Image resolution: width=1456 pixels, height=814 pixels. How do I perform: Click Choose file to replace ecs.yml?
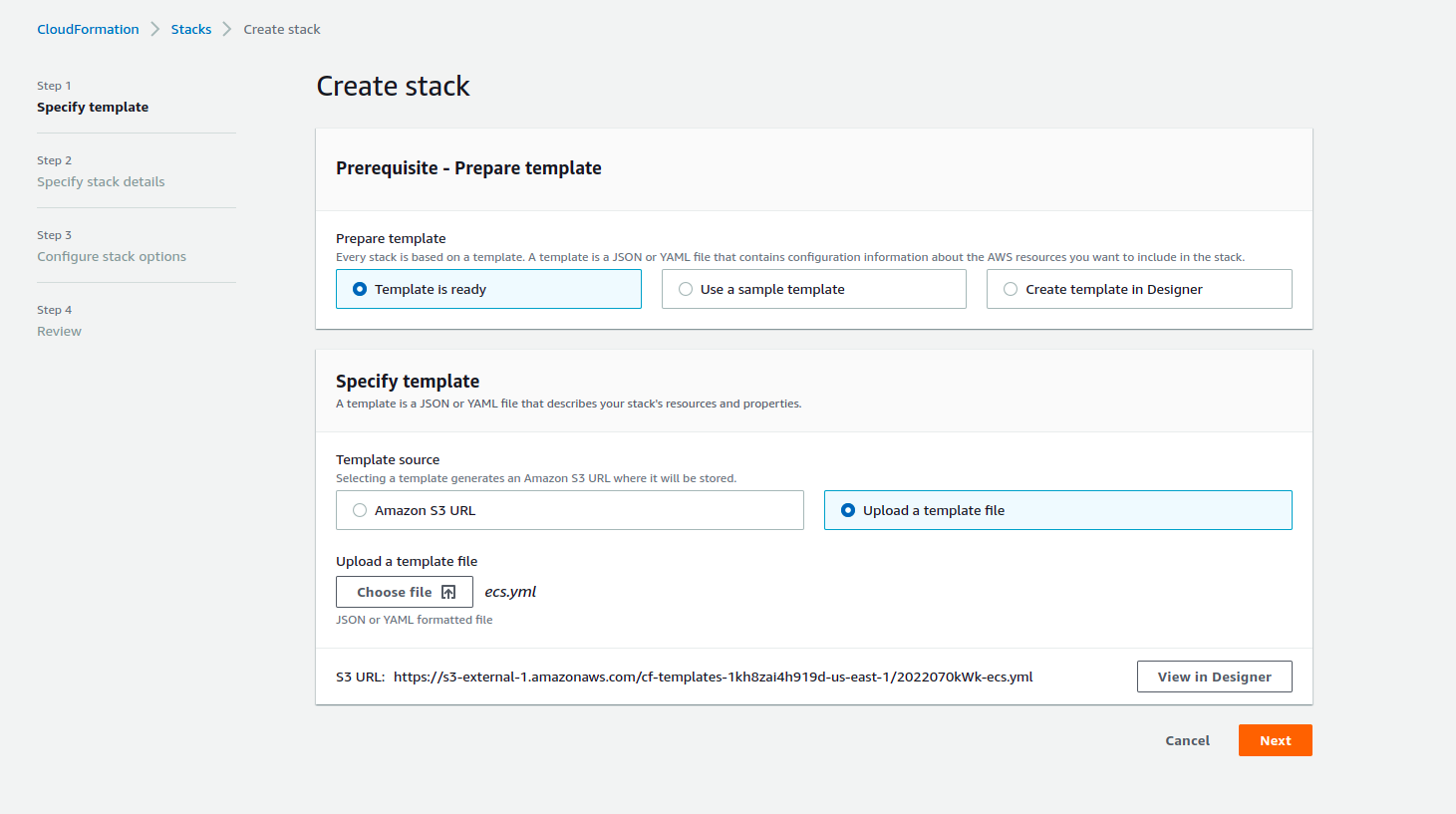(404, 591)
